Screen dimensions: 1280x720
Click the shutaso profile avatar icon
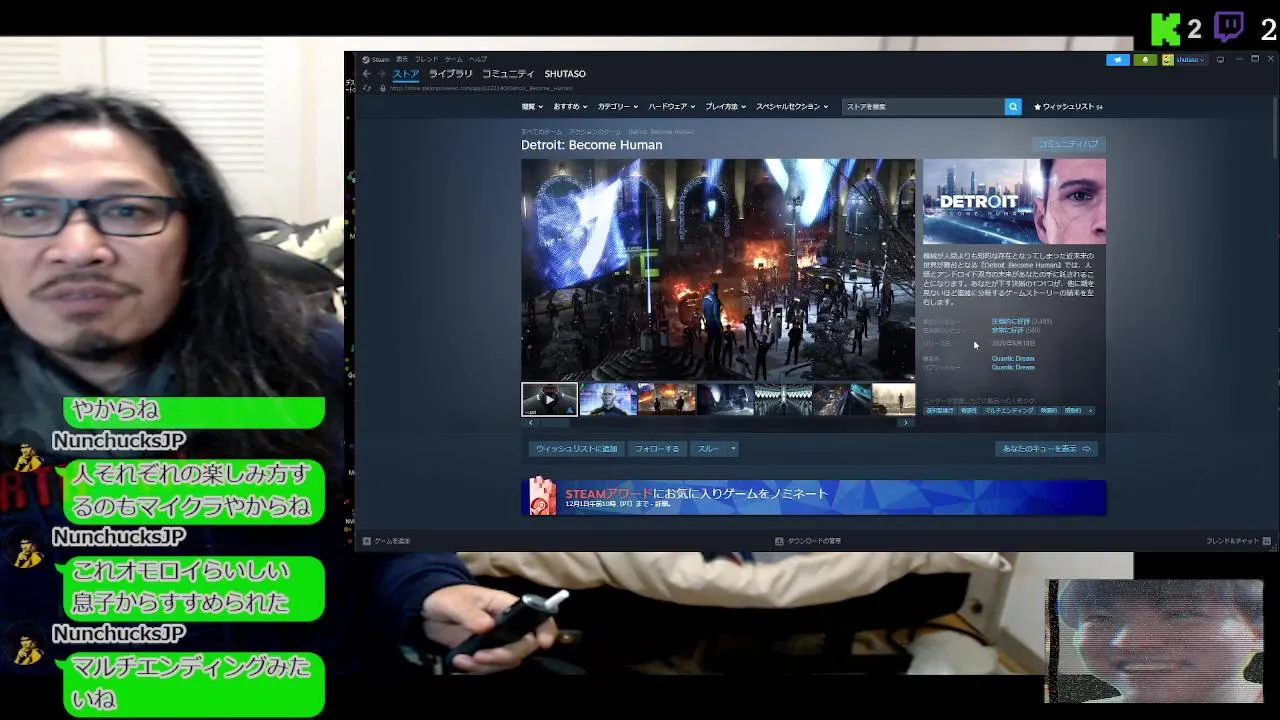(1167, 59)
